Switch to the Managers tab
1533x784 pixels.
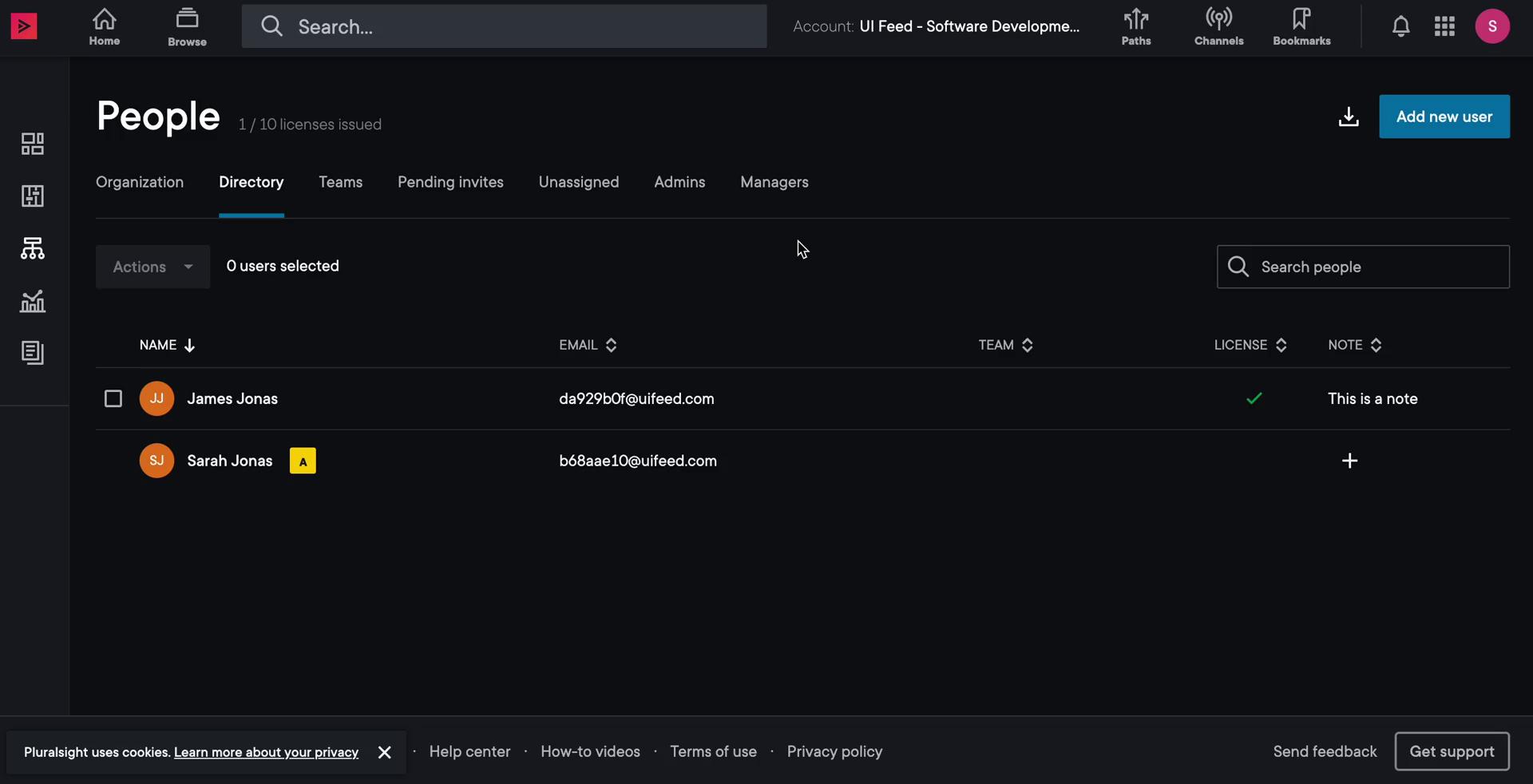click(774, 182)
